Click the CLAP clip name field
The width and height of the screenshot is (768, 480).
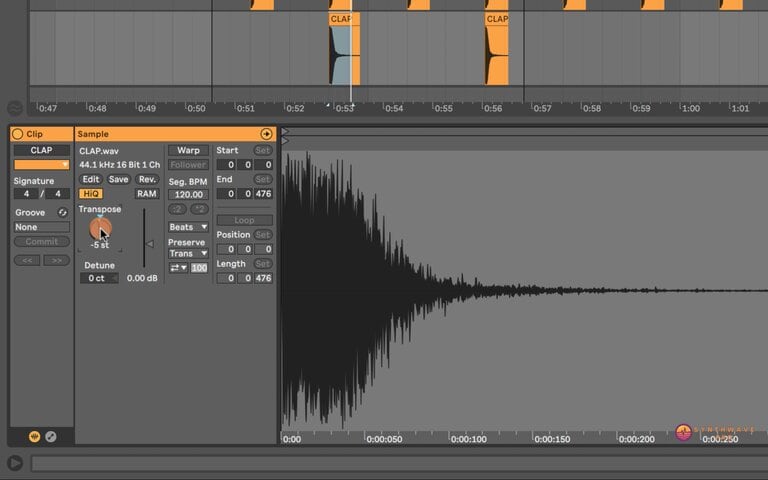tap(42, 150)
